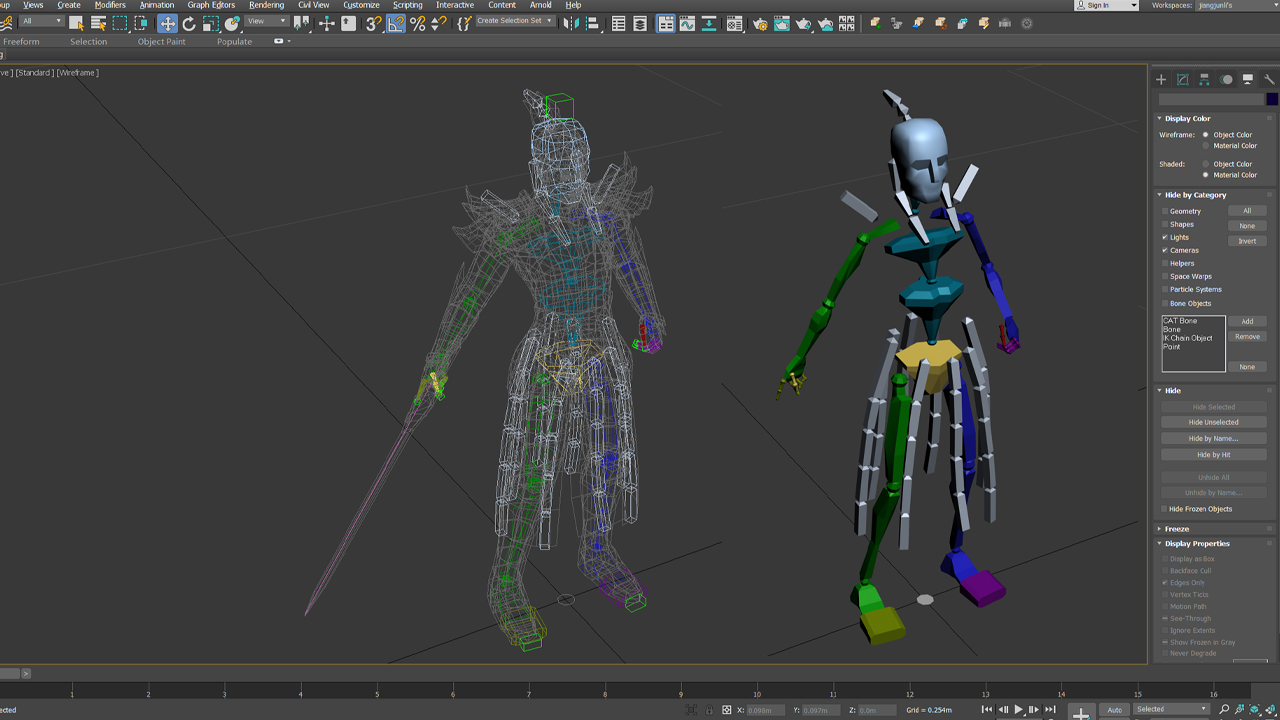Enable the See-Through display property

tap(1164, 618)
